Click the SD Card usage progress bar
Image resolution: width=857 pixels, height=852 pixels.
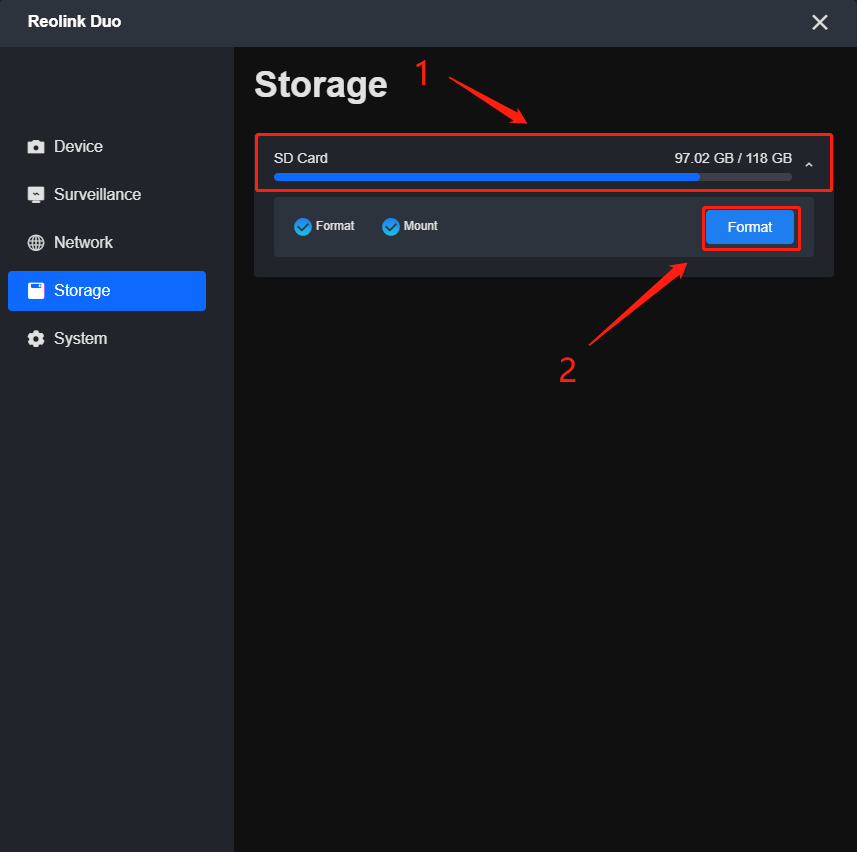coord(533,177)
